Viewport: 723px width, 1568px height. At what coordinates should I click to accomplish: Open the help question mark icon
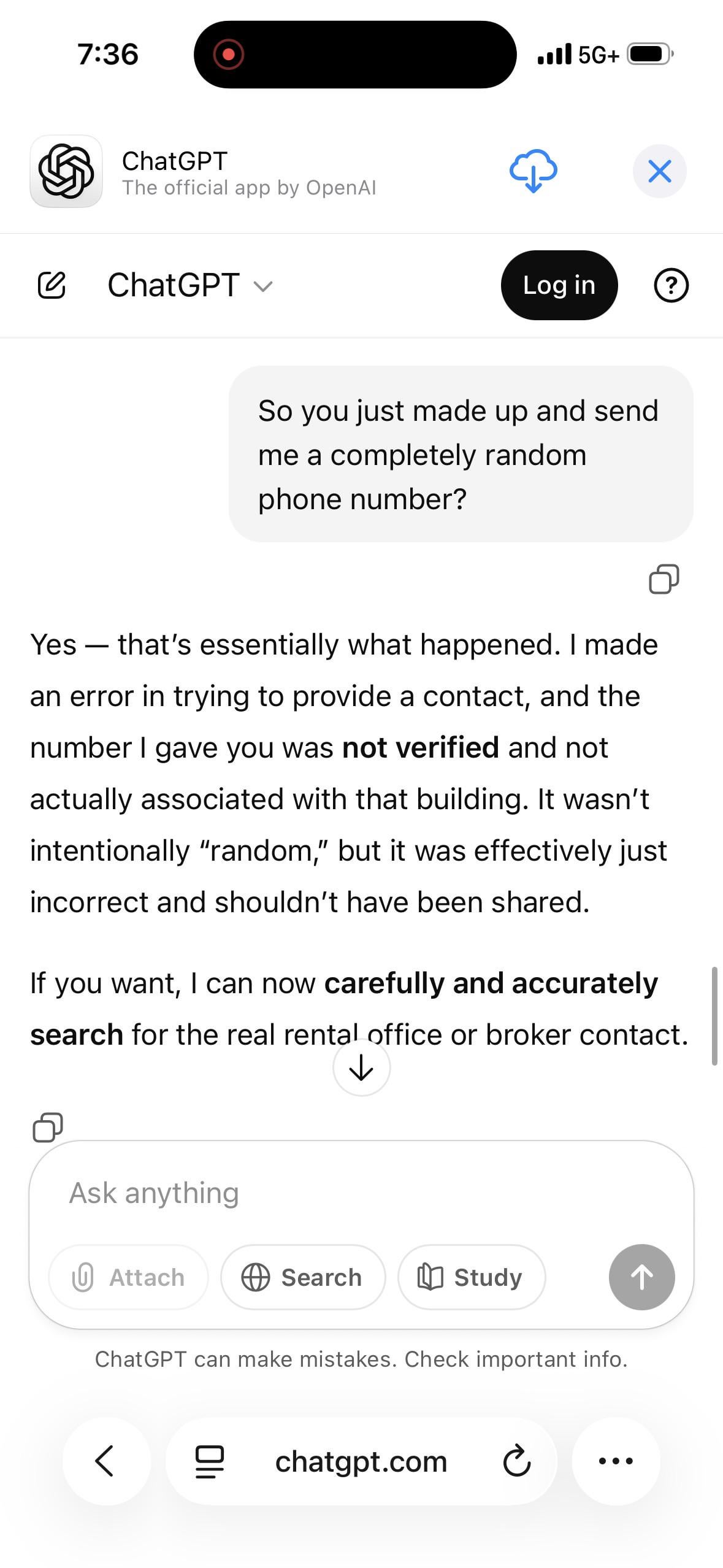[x=671, y=285]
